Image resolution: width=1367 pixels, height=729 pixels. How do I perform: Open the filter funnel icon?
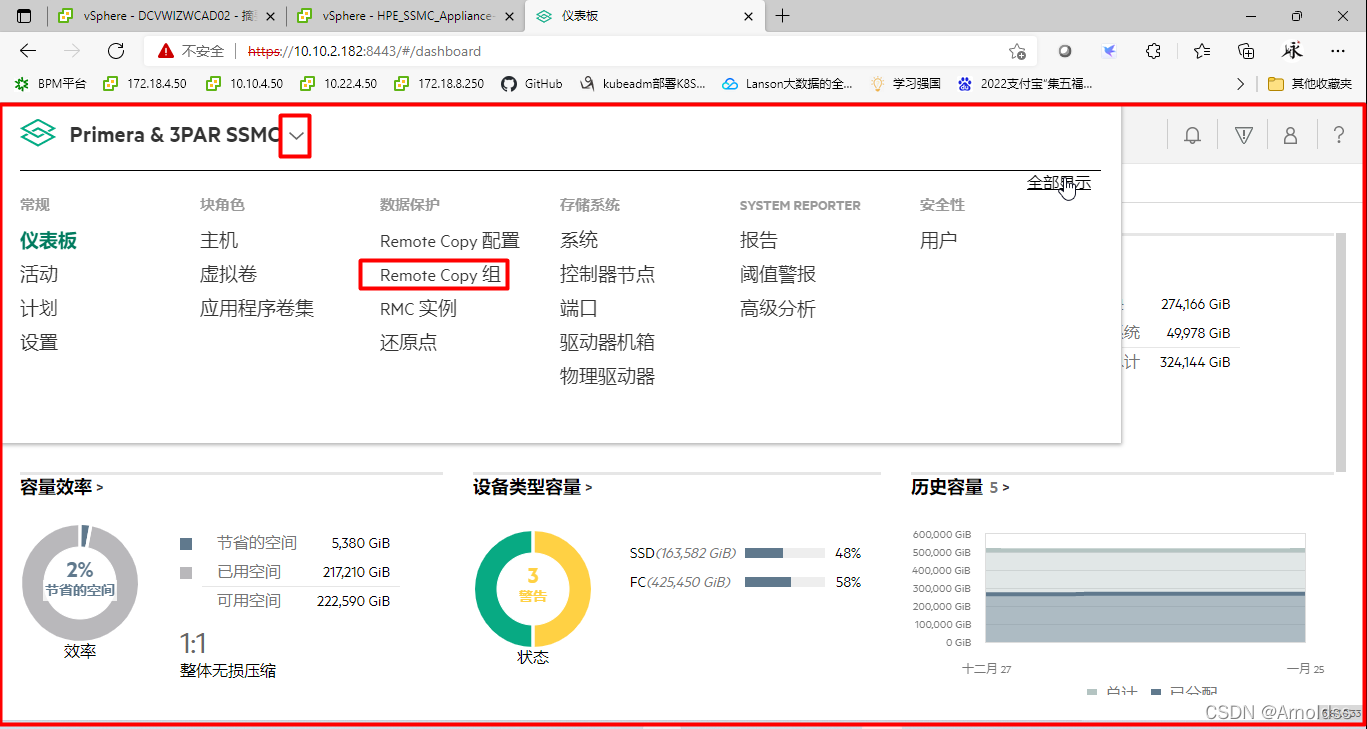point(1243,135)
